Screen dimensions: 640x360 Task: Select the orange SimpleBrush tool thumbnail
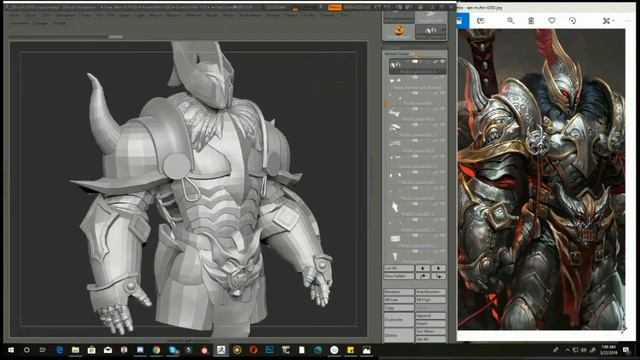tap(398, 31)
